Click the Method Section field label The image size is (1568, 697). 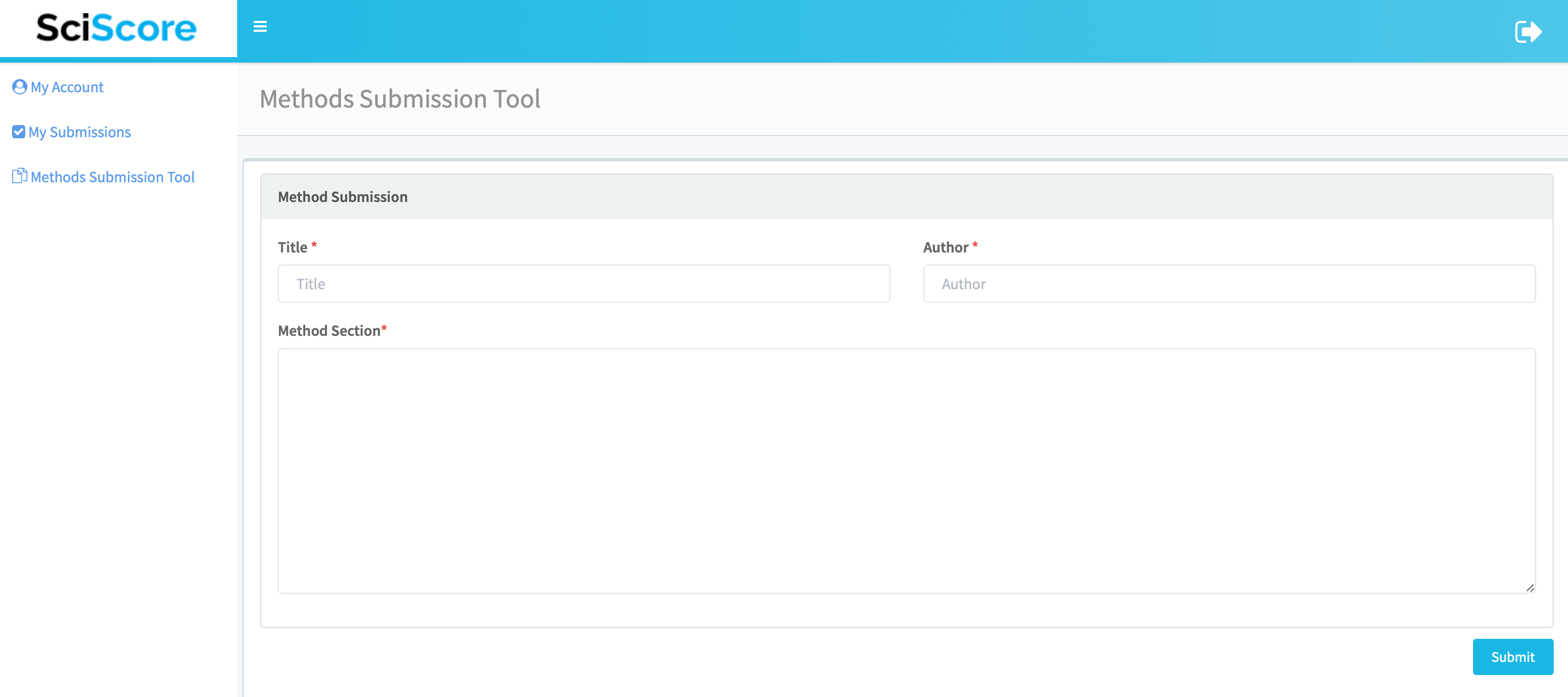pyautogui.click(x=329, y=330)
